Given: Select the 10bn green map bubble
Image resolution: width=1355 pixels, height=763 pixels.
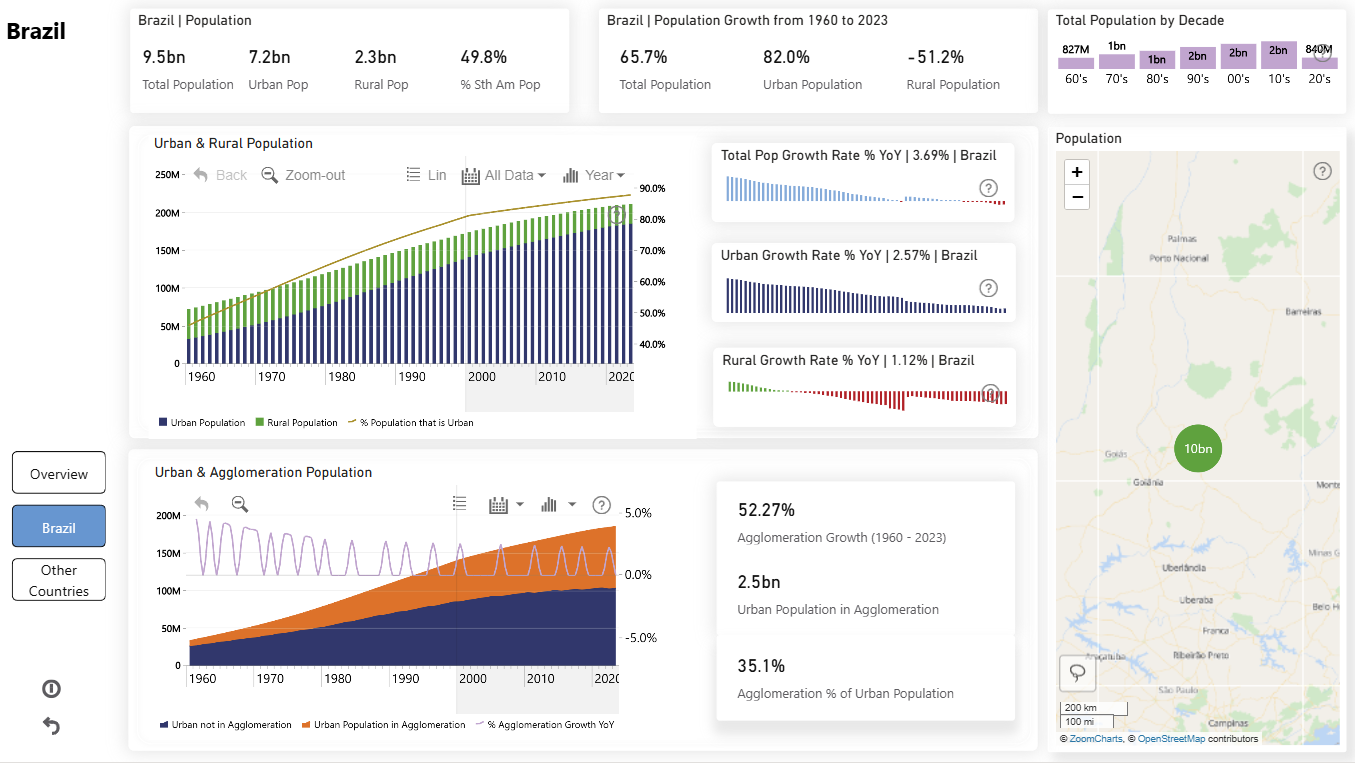Looking at the screenshot, I should tap(1198, 448).
